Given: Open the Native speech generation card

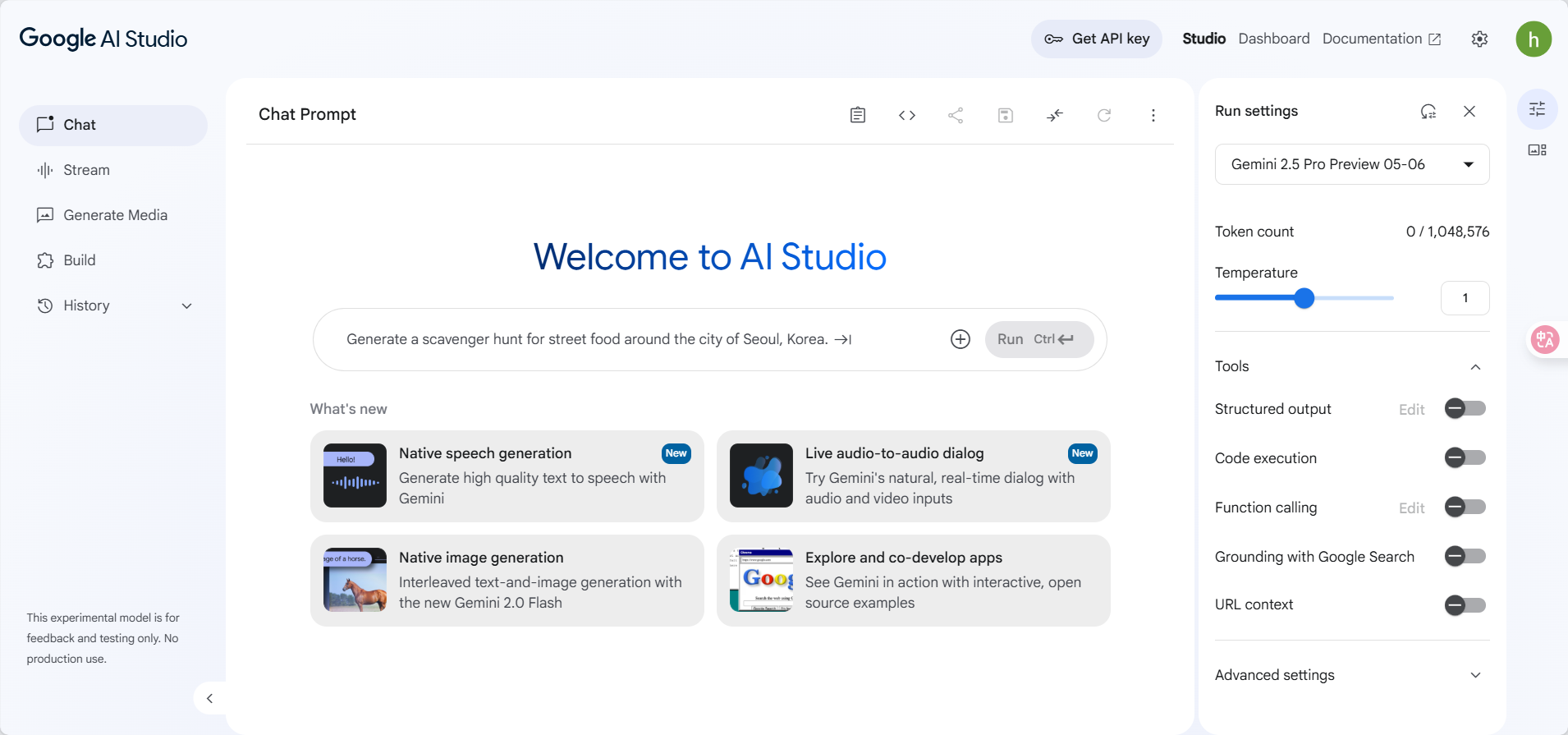Looking at the screenshot, I should click(507, 476).
